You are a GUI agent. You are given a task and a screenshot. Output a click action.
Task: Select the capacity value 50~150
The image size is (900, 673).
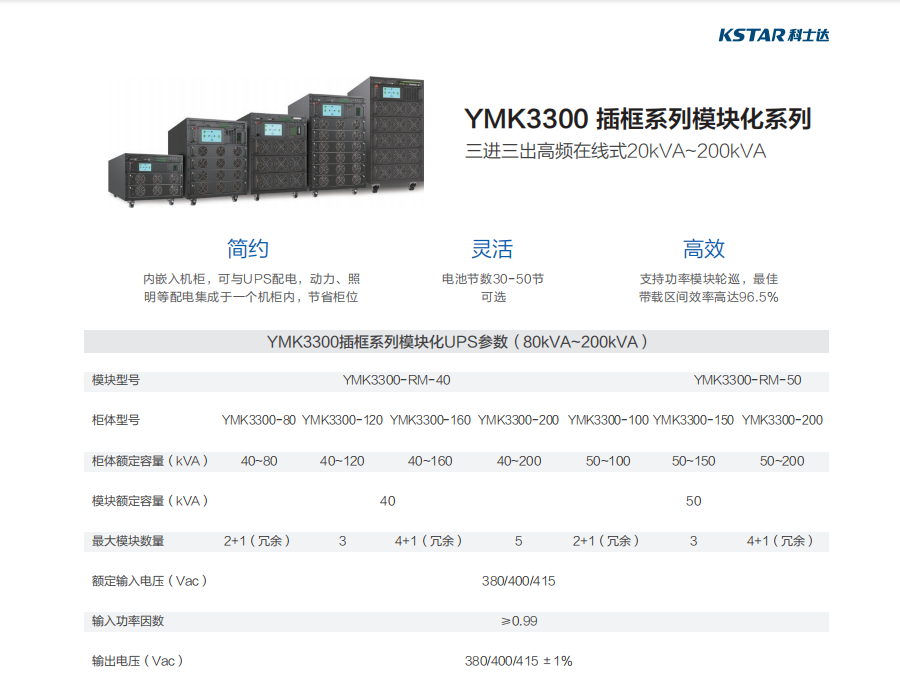[693, 461]
